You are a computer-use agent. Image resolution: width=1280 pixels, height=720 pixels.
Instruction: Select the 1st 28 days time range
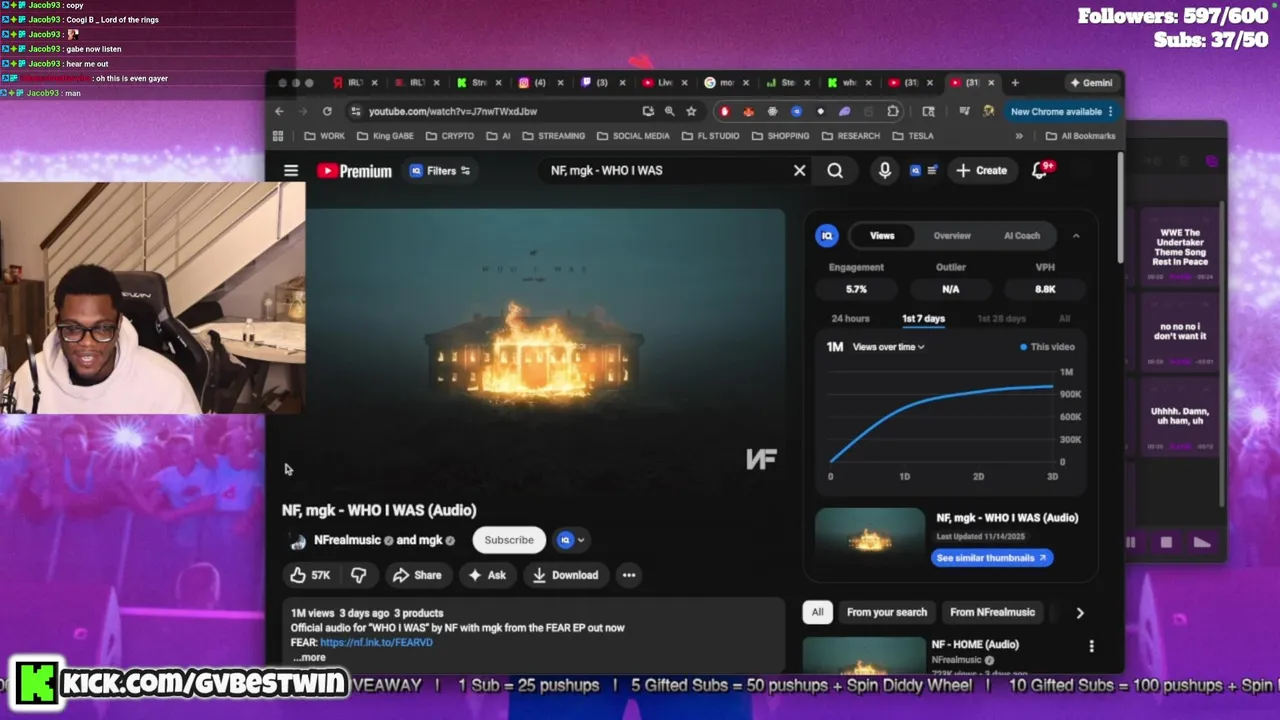(x=1001, y=319)
